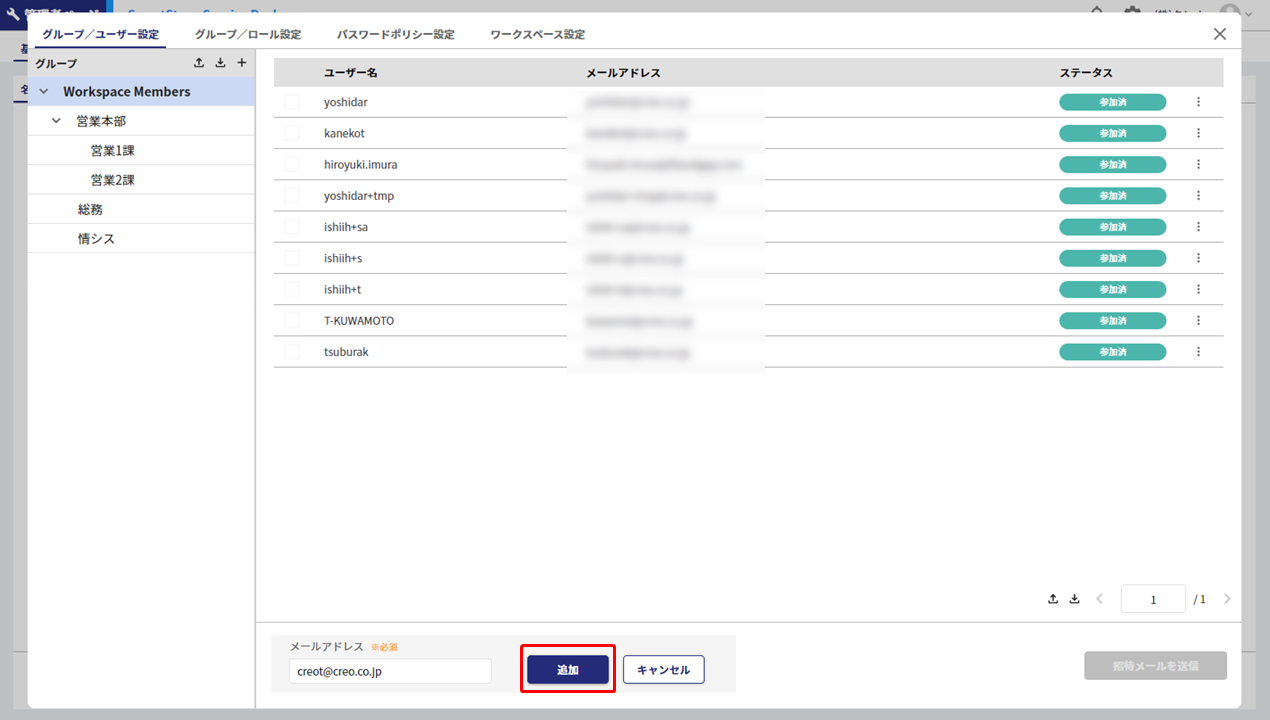Click the user list download icon near pagination

coord(1075,599)
